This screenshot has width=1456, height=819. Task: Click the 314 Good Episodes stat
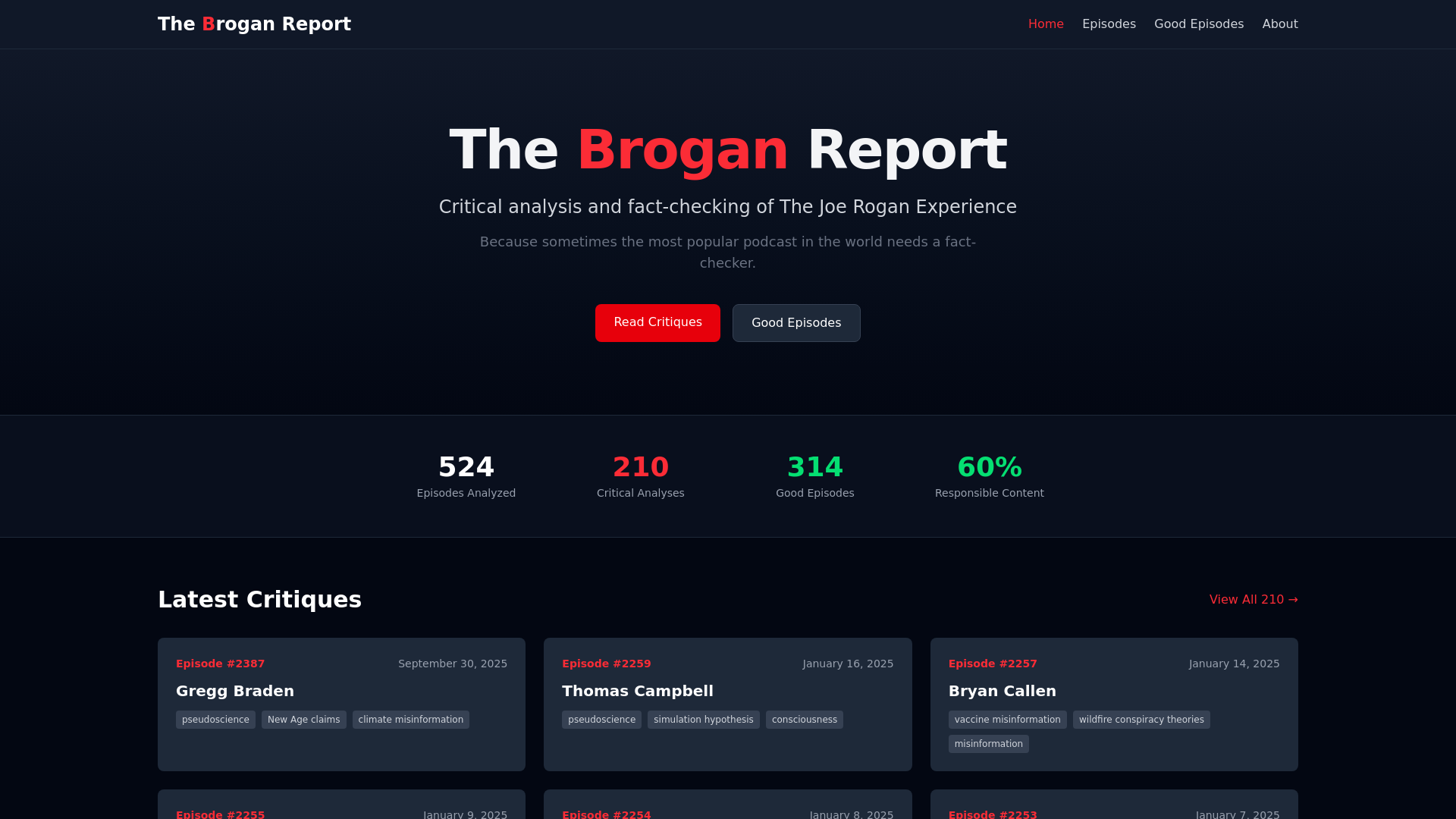(x=815, y=476)
